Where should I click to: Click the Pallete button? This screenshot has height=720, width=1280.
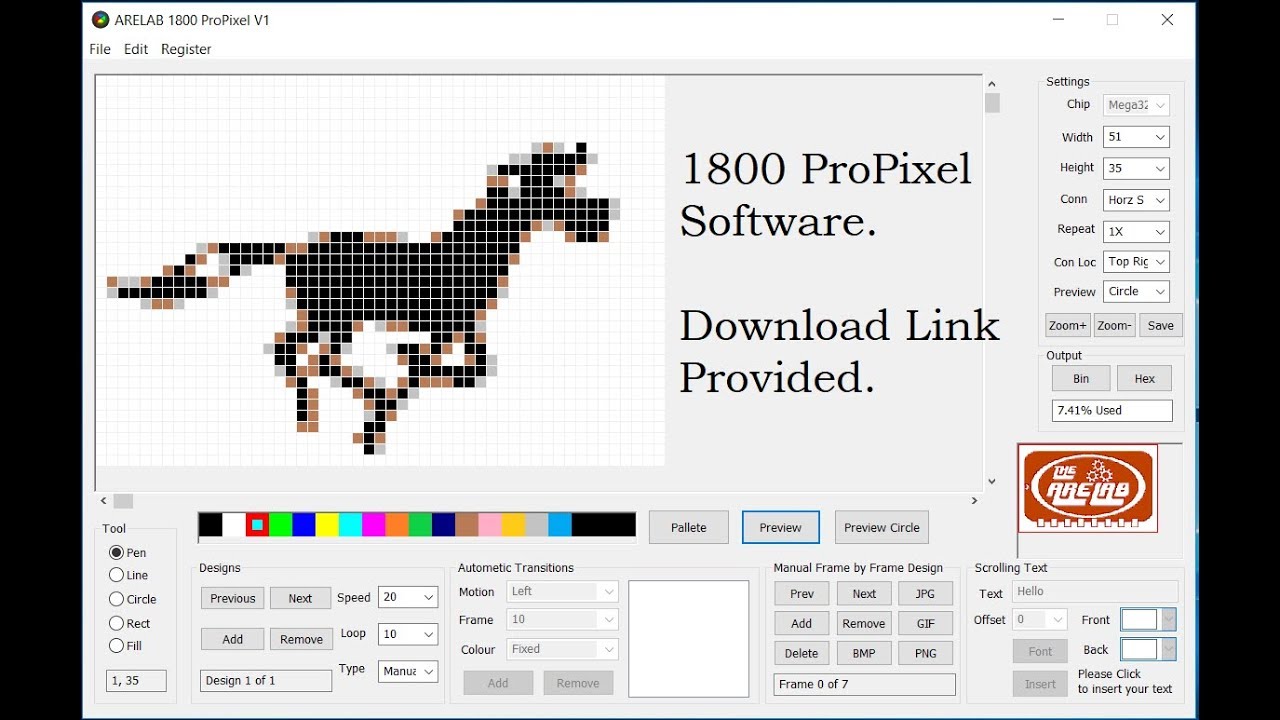coord(689,527)
